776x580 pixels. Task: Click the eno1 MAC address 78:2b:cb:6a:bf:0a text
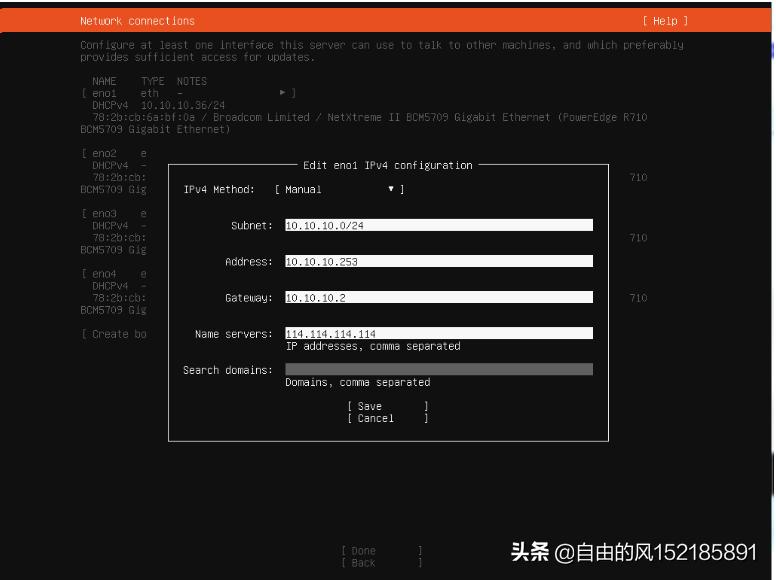144,117
